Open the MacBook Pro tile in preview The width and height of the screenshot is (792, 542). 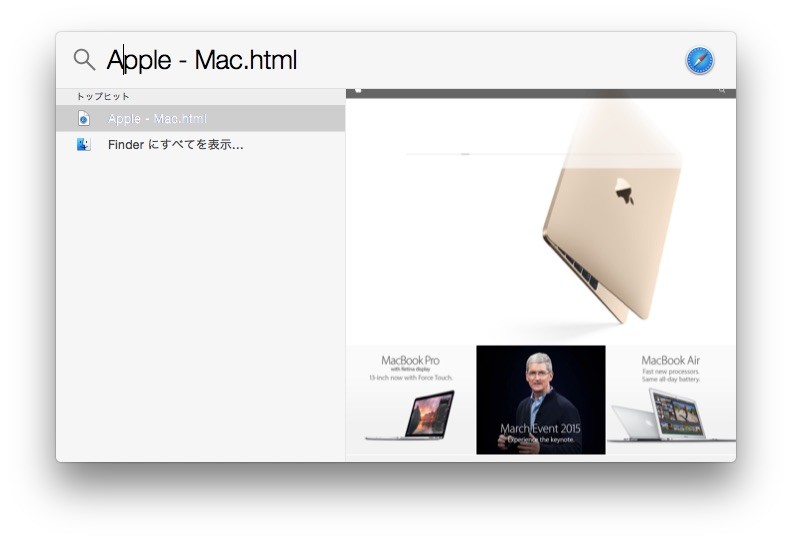(411, 400)
